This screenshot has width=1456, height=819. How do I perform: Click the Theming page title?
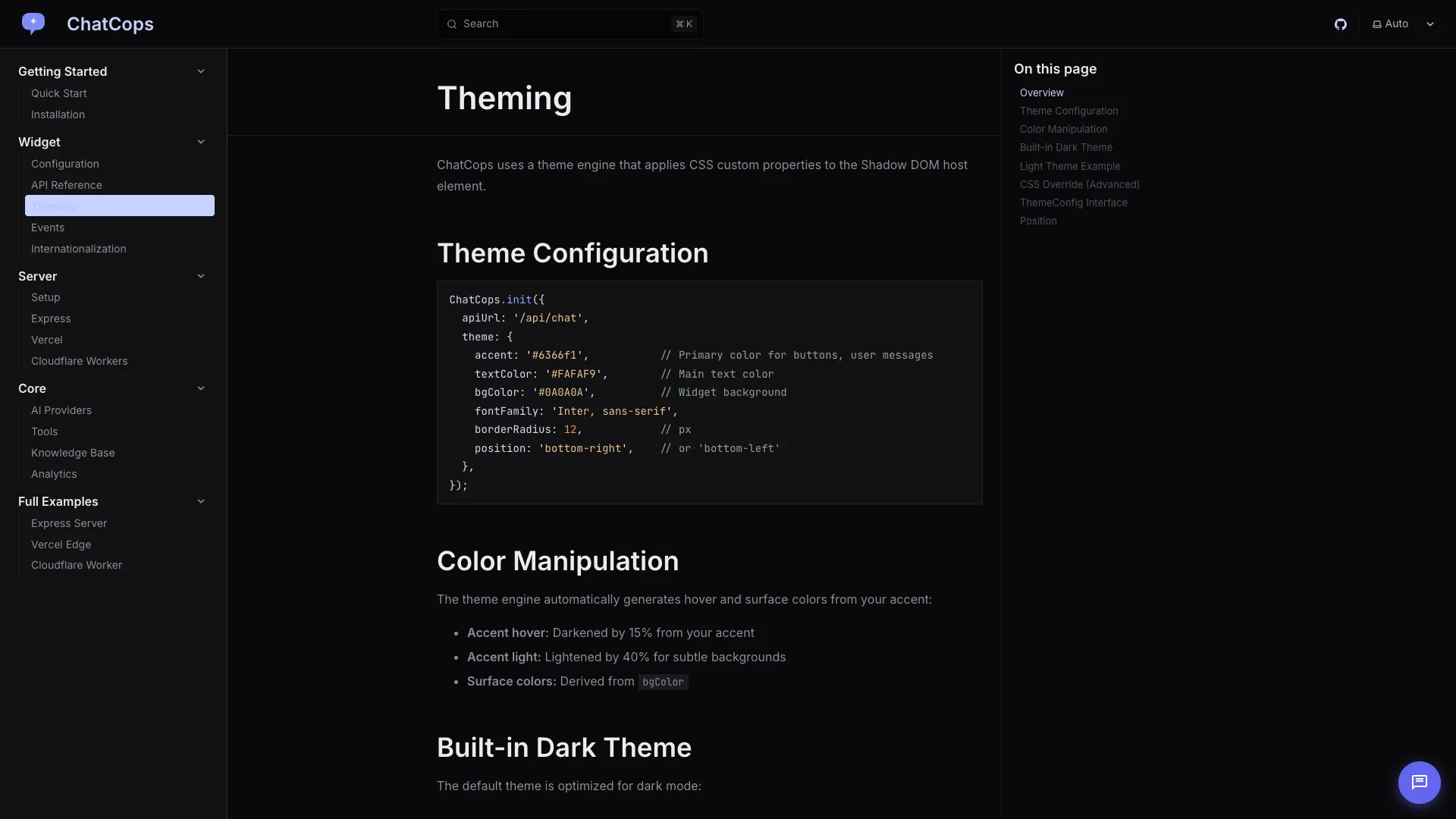pos(504,98)
